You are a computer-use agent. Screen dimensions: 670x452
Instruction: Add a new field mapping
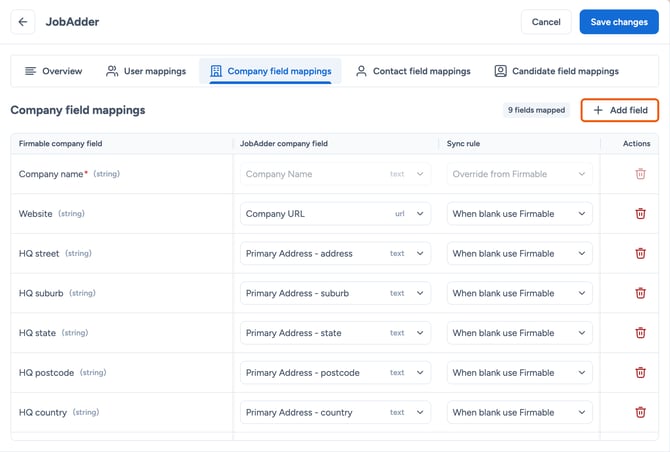[620, 110]
